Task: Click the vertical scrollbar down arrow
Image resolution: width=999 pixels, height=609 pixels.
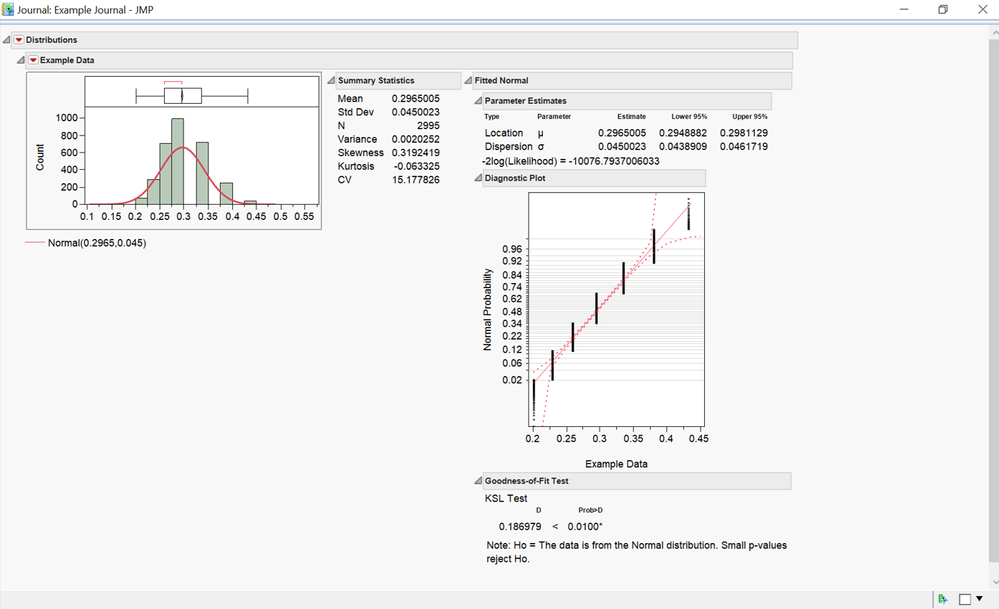Action: (994, 582)
